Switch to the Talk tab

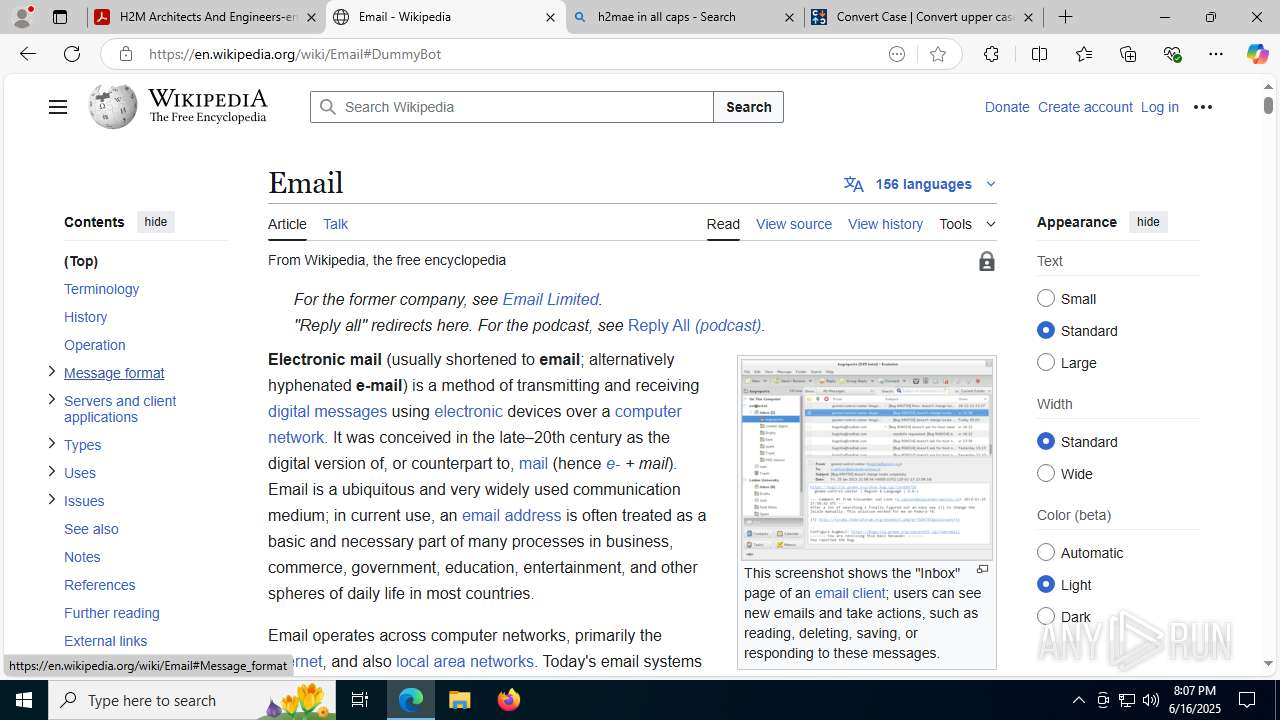coord(335,224)
